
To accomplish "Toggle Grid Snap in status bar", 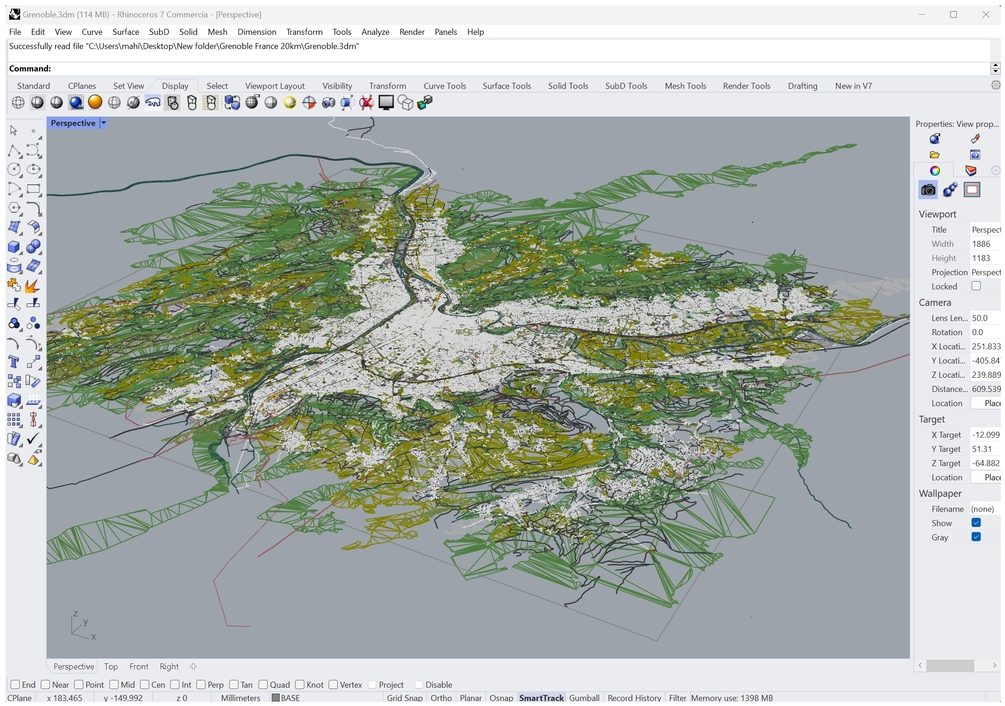I will tap(404, 698).
